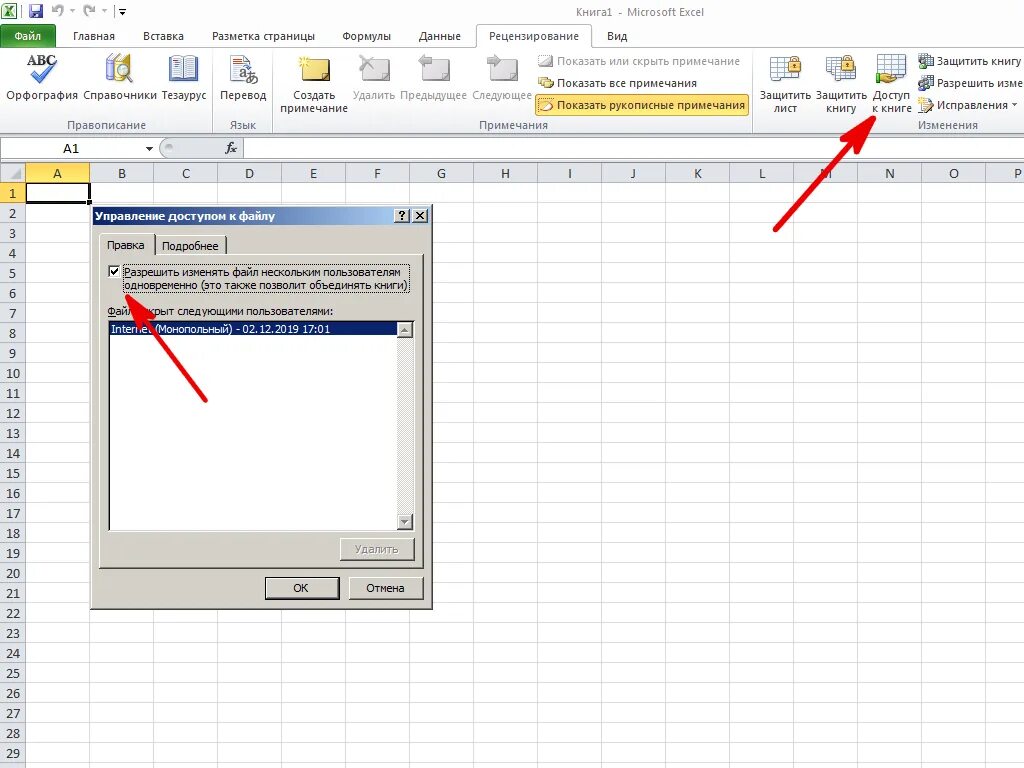Redo action in quick access toolbar
1024x768 pixels.
click(x=89, y=11)
